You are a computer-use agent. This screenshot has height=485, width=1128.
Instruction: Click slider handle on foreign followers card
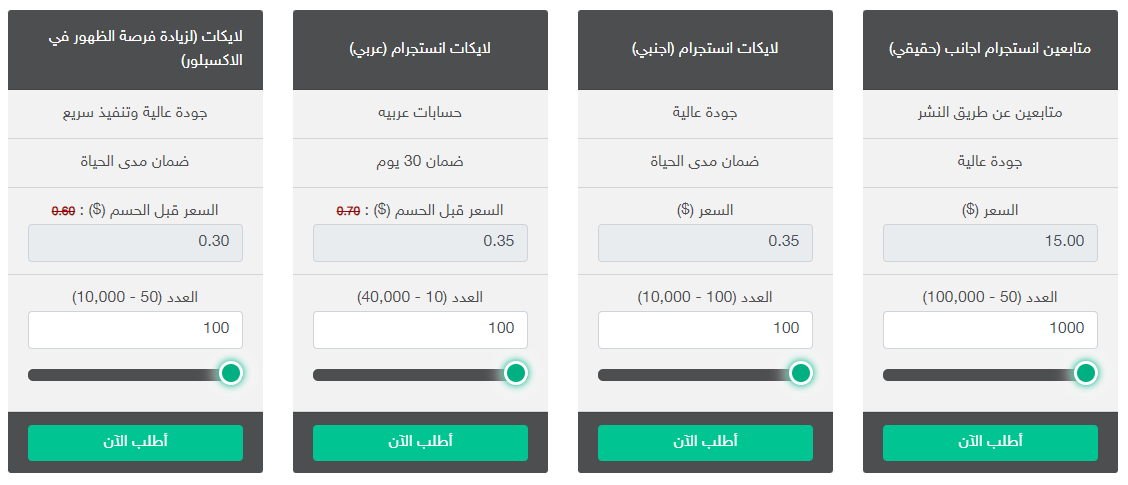[1086, 373]
